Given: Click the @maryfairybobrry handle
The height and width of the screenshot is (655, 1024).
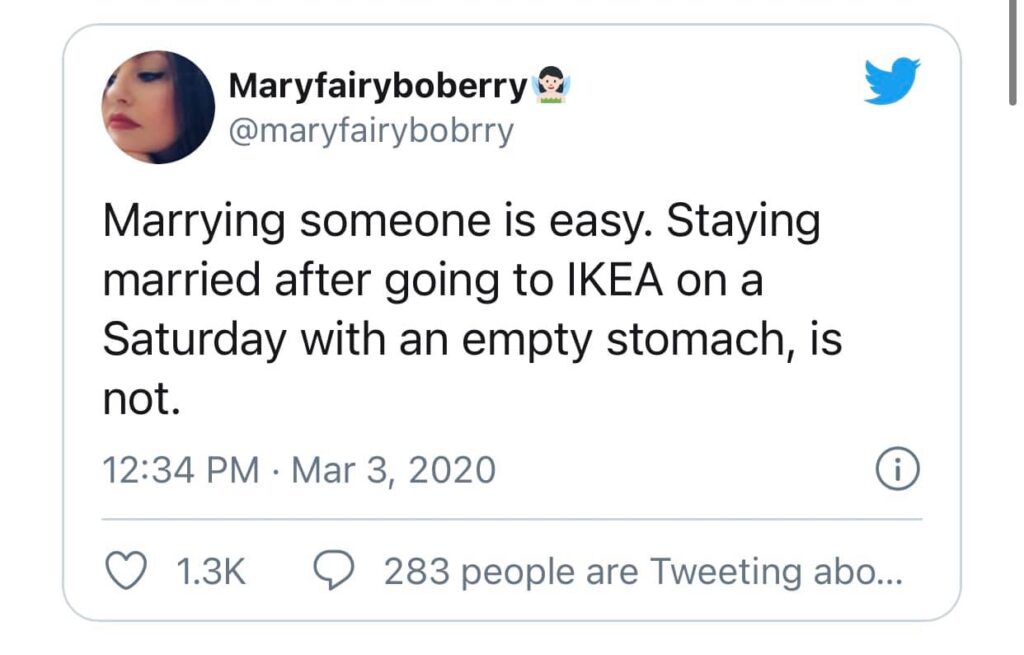Looking at the screenshot, I should tap(371, 131).
